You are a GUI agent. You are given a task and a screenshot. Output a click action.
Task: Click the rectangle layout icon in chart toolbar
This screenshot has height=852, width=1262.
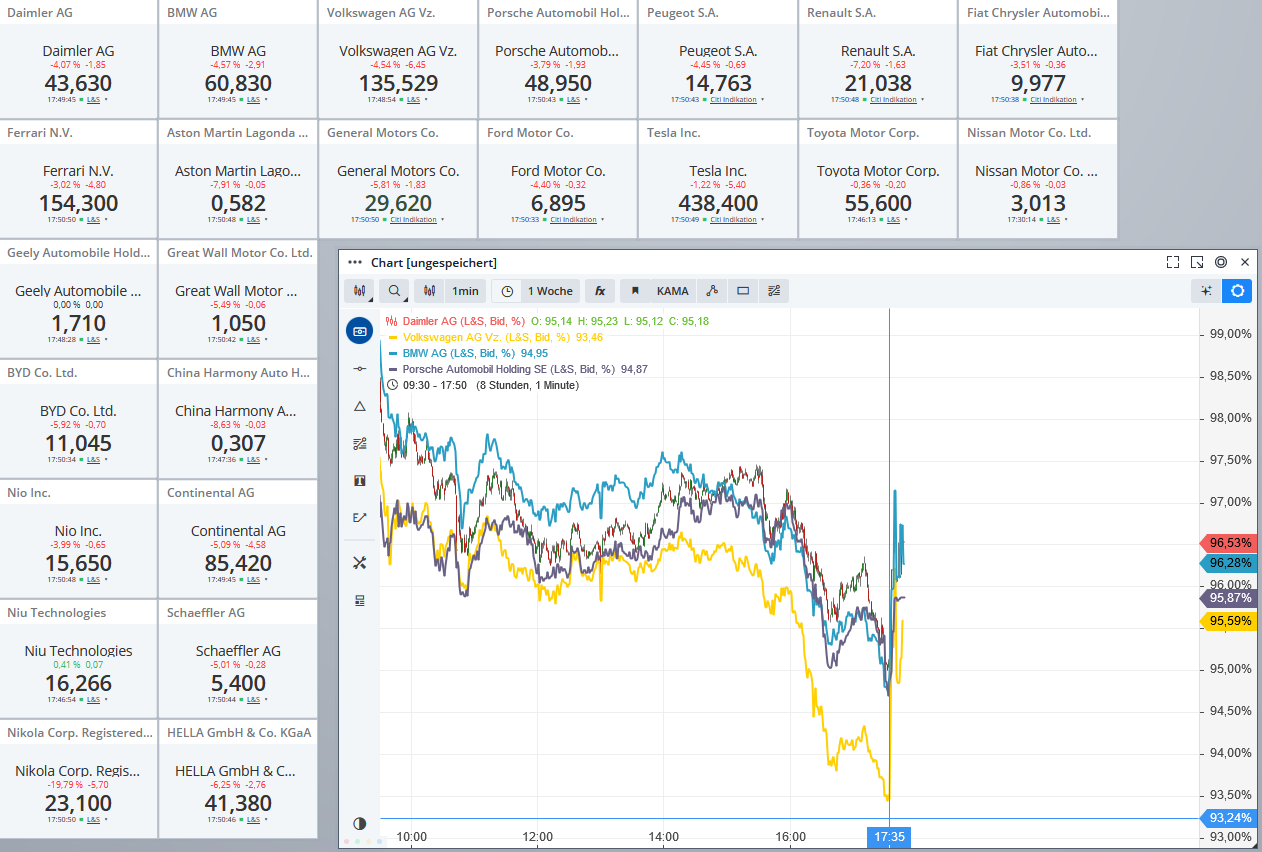coord(743,291)
